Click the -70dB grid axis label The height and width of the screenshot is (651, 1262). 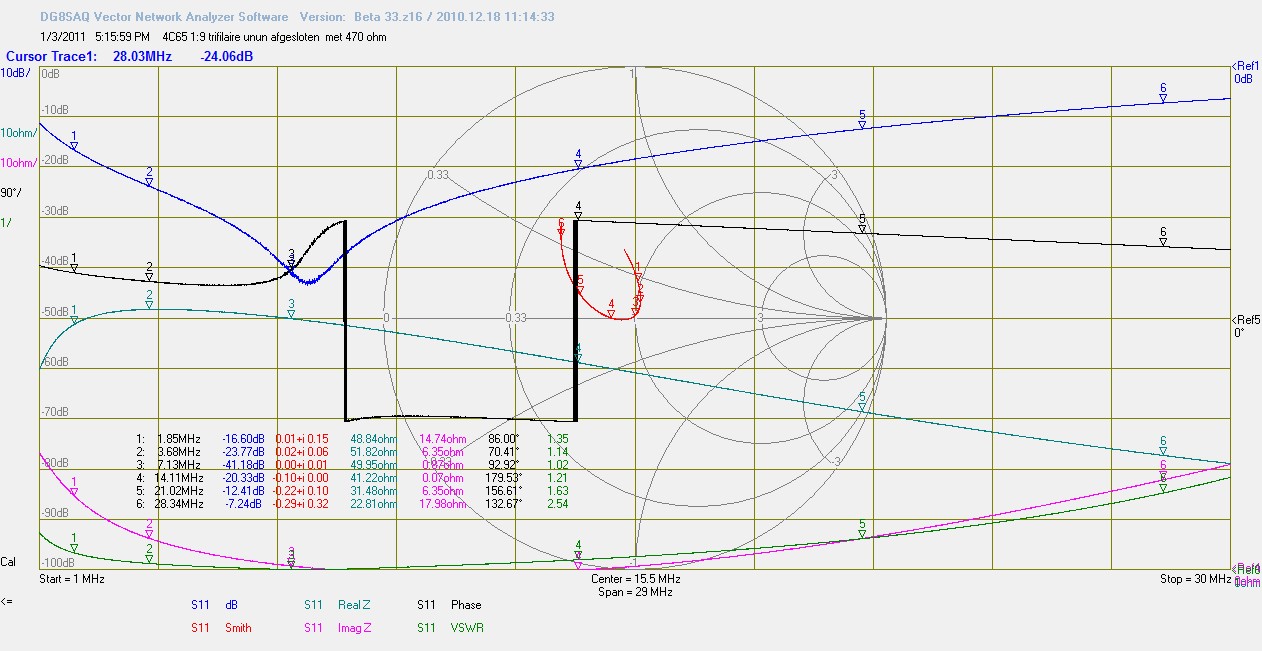tap(54, 413)
